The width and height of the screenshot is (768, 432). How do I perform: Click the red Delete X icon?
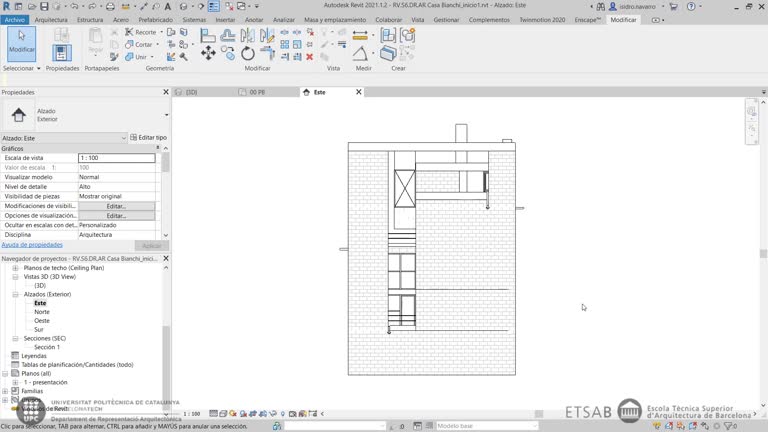(309, 56)
